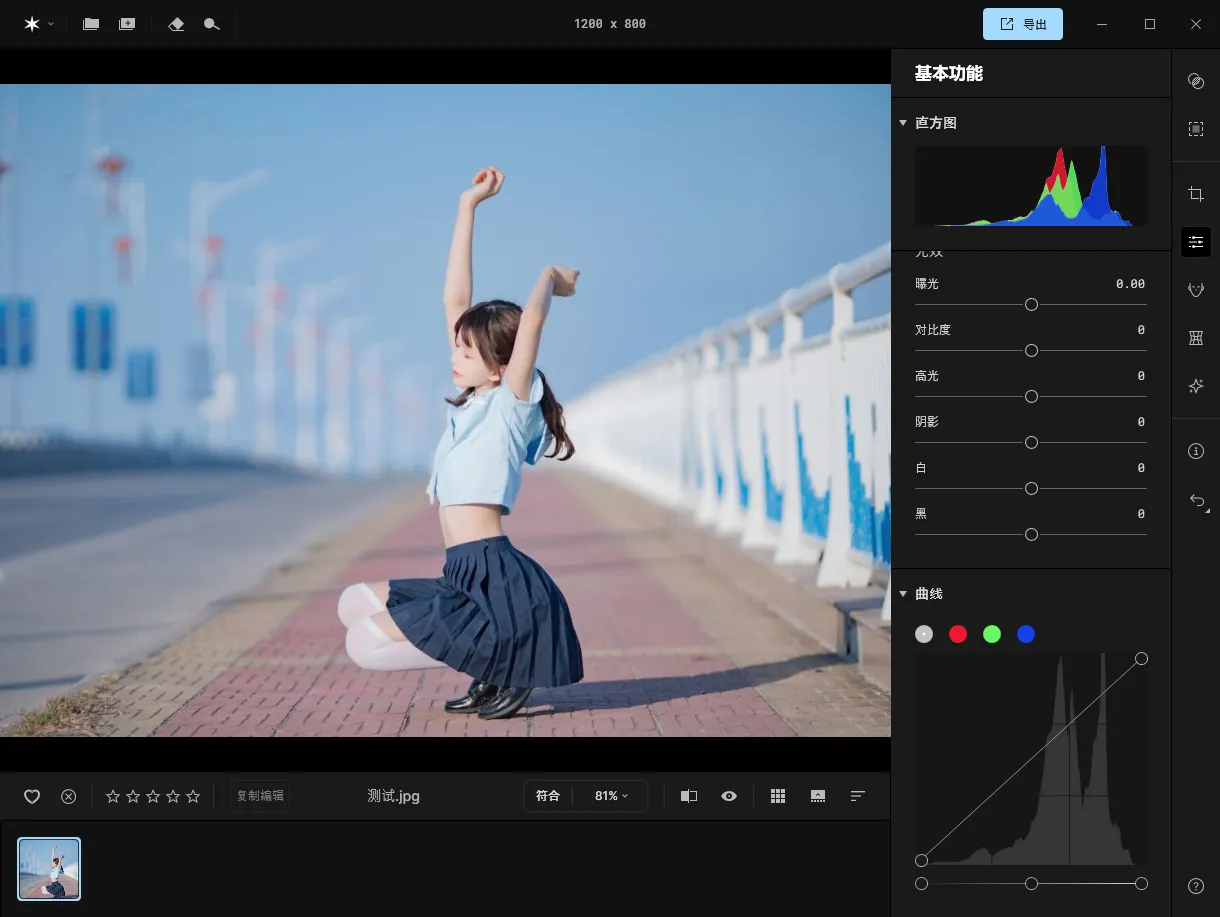Collapse the 曲线 curves section
The width and height of the screenshot is (1220, 917).
click(903, 594)
